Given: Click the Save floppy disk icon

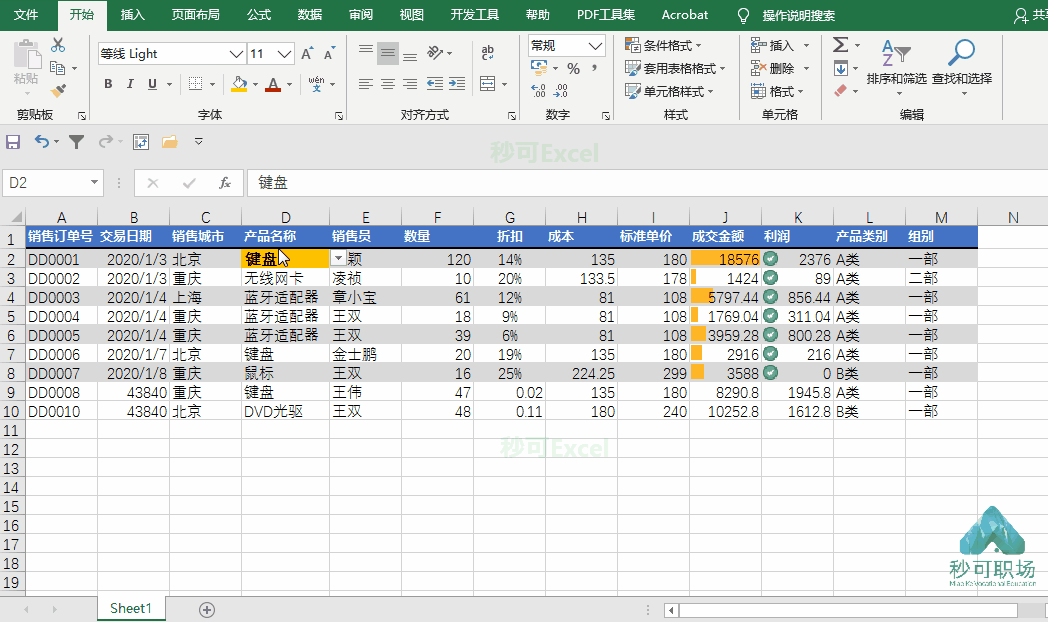Looking at the screenshot, I should coord(13,142).
